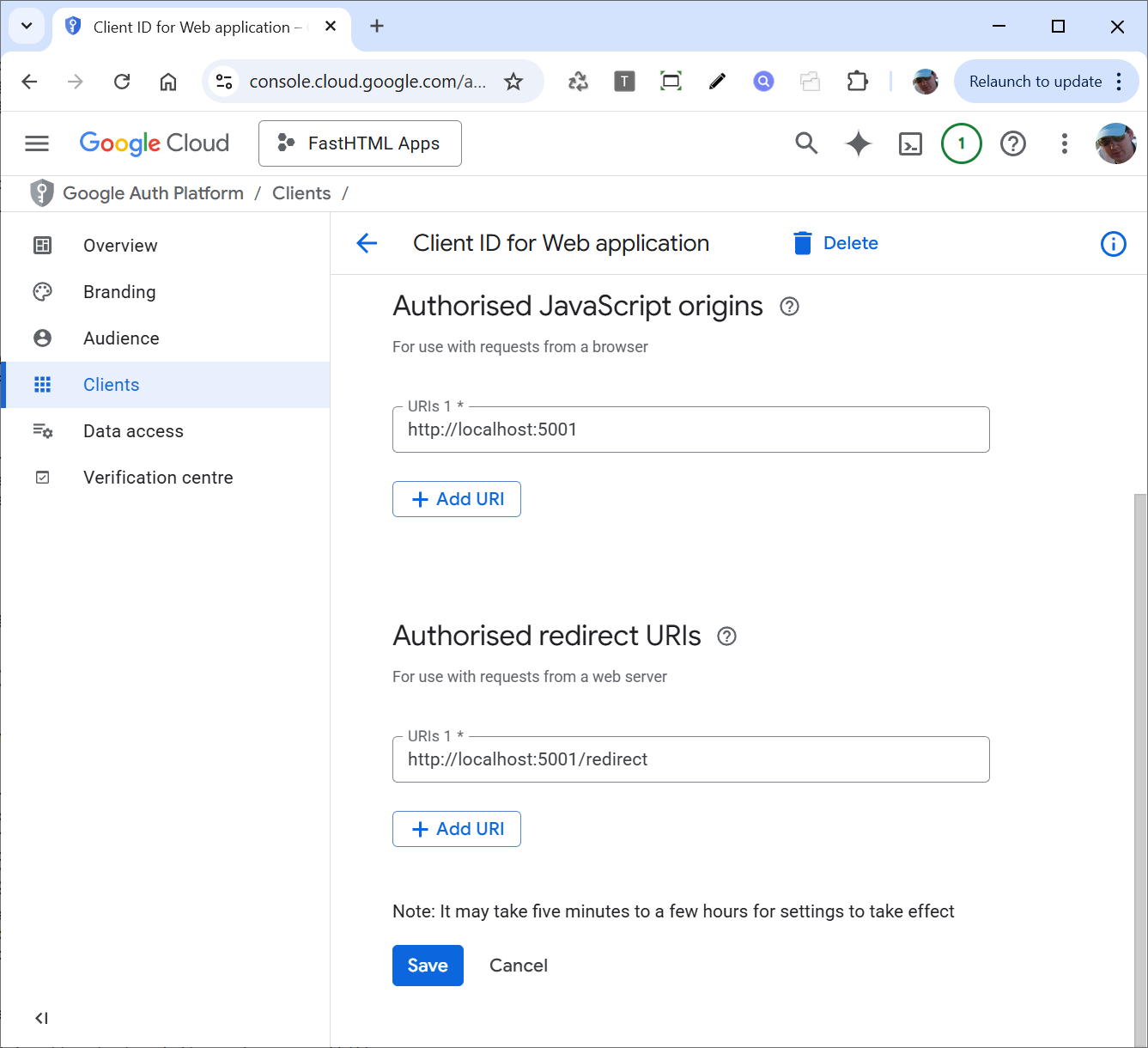Click the Gemini sparkle icon
1148x1048 pixels.
coord(858,143)
